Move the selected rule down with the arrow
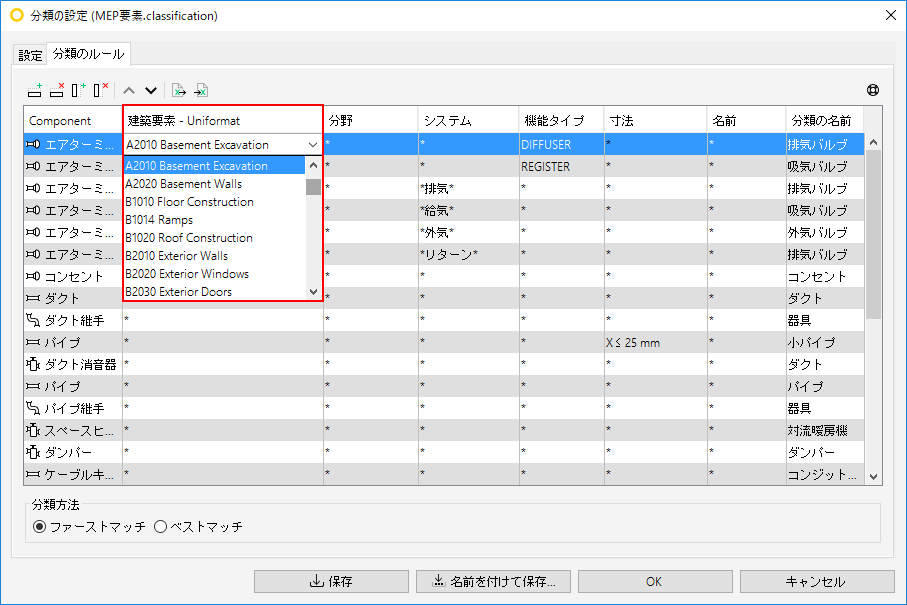907x605 pixels. click(x=151, y=90)
